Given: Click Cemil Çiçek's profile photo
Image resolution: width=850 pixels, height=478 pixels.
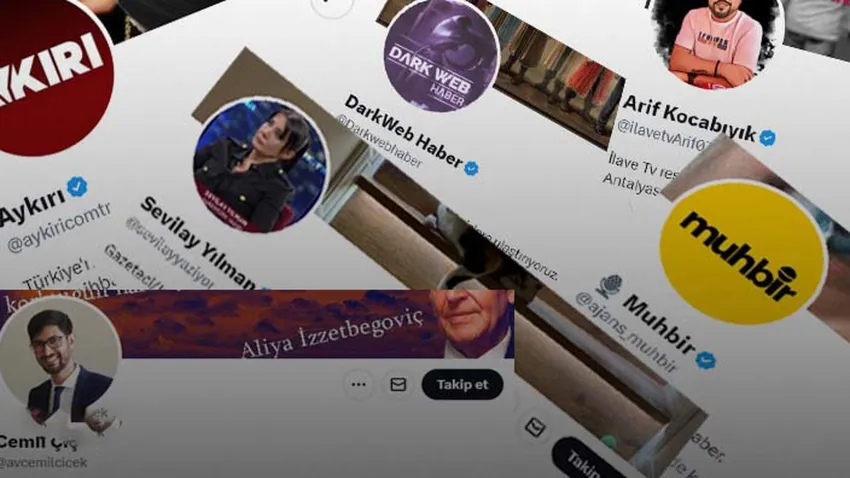Looking at the screenshot, I should click(60, 360).
